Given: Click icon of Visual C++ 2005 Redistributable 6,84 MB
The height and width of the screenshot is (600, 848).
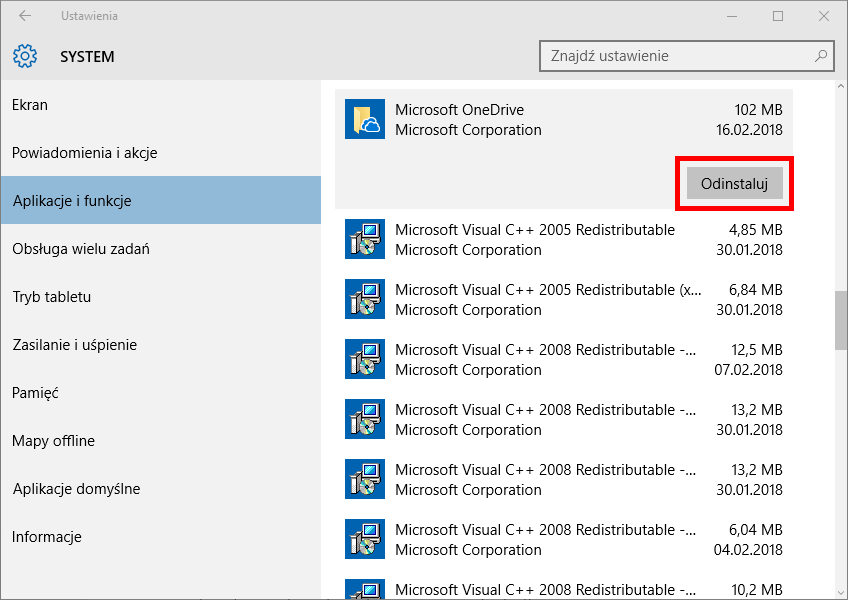Looking at the screenshot, I should tap(365, 299).
